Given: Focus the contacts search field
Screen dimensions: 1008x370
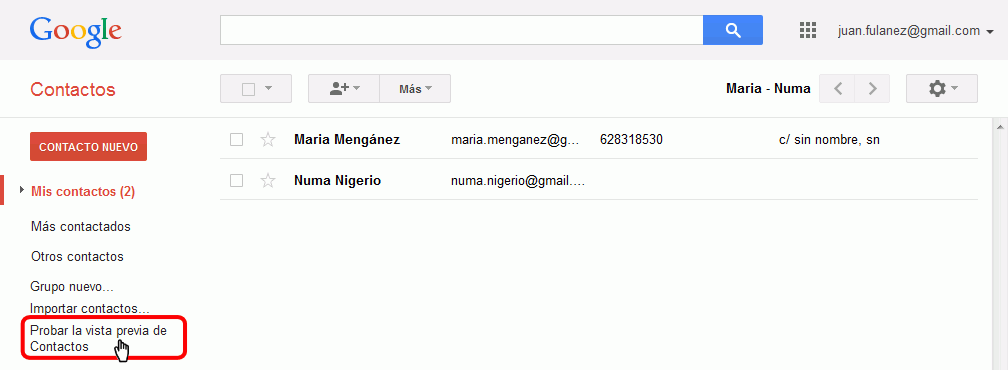Looking at the screenshot, I should [462, 30].
